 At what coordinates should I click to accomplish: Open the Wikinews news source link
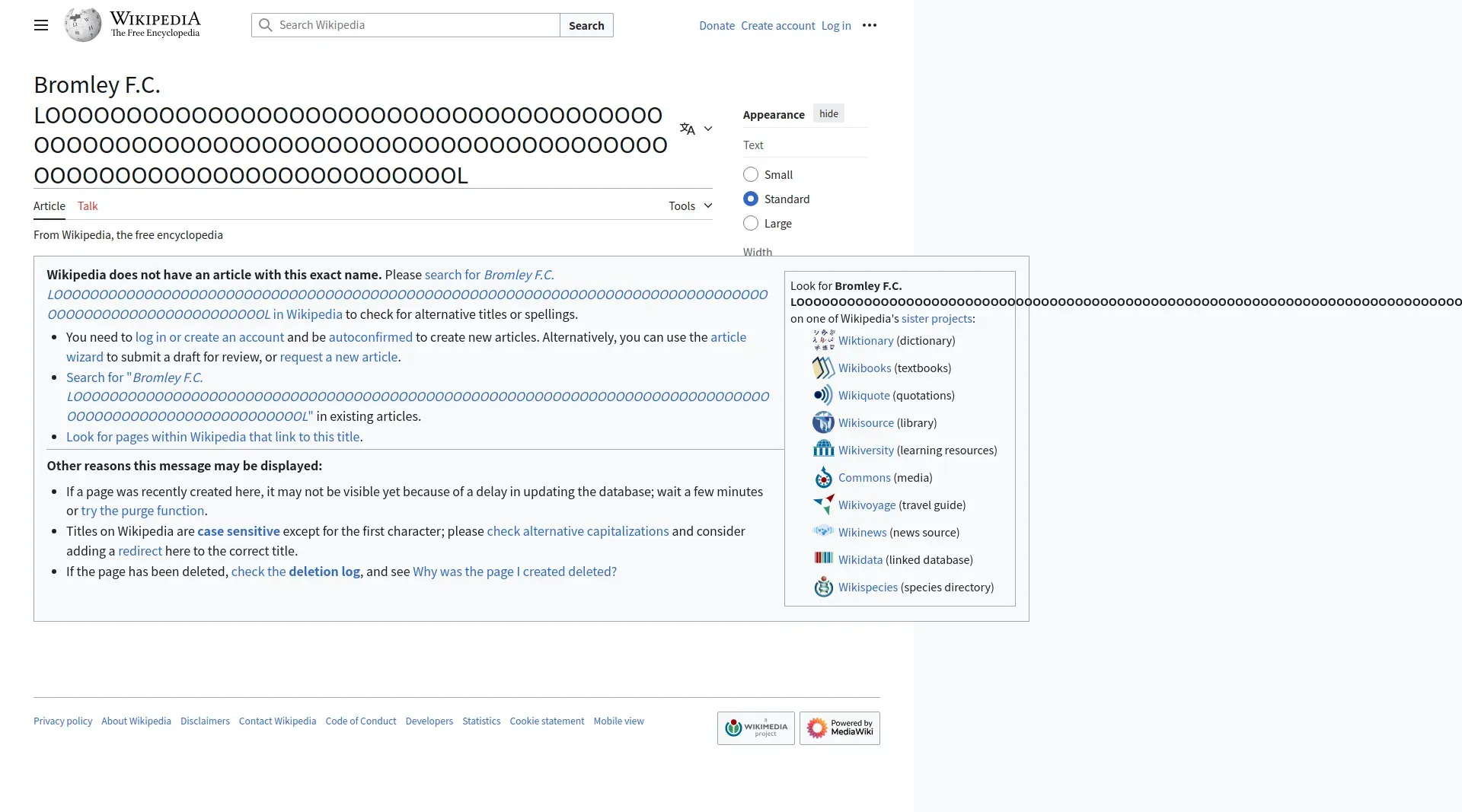[863, 532]
